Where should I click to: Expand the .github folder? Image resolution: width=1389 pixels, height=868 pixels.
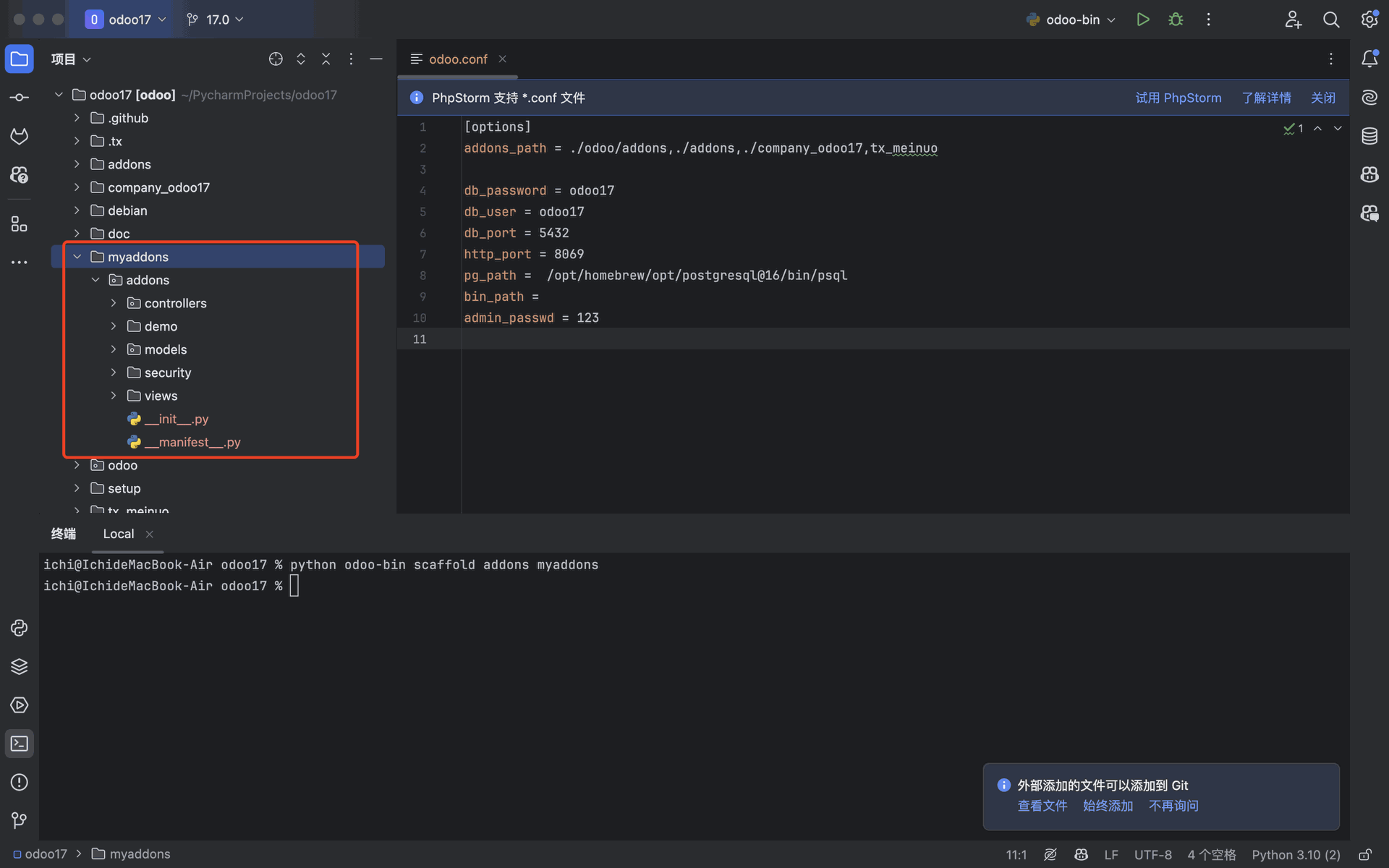[77, 118]
